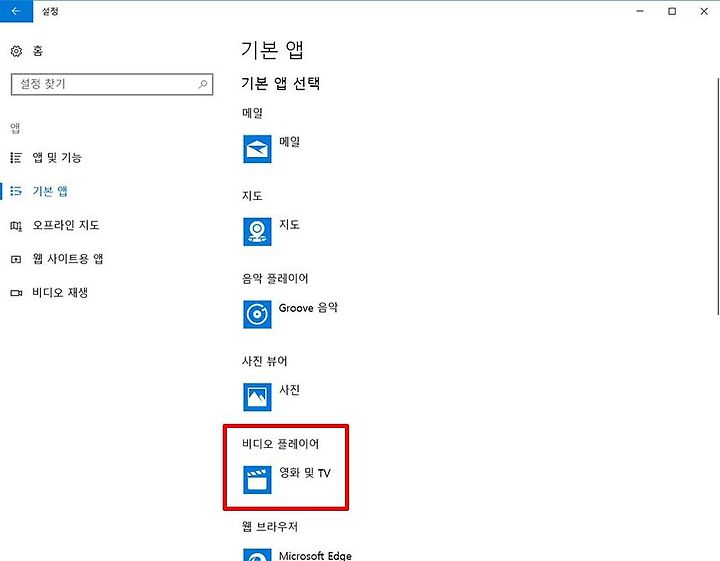The image size is (720, 561).
Task: Open Home via the gear icon
Action: click(17, 51)
